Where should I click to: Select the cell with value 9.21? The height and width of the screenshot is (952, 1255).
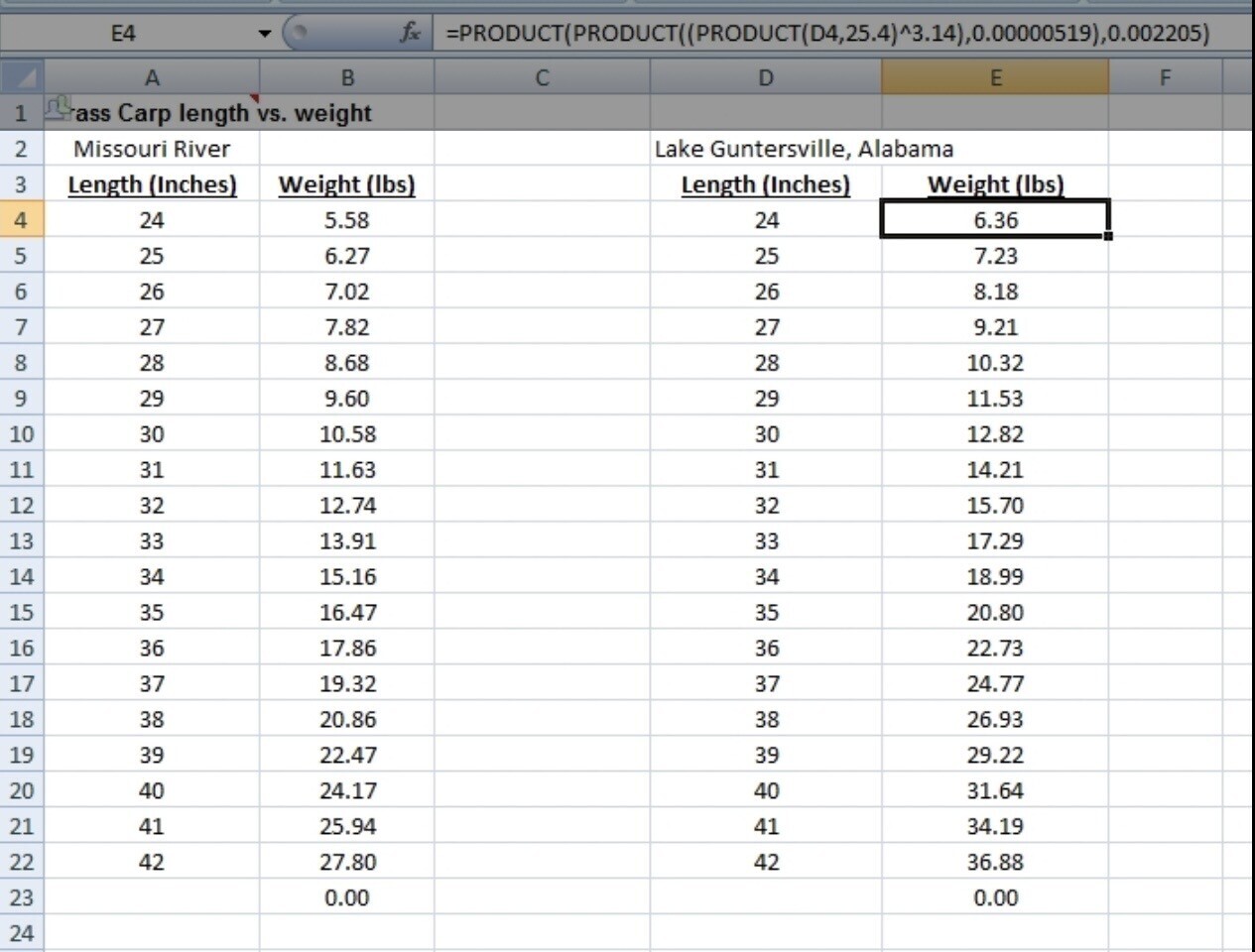995,327
